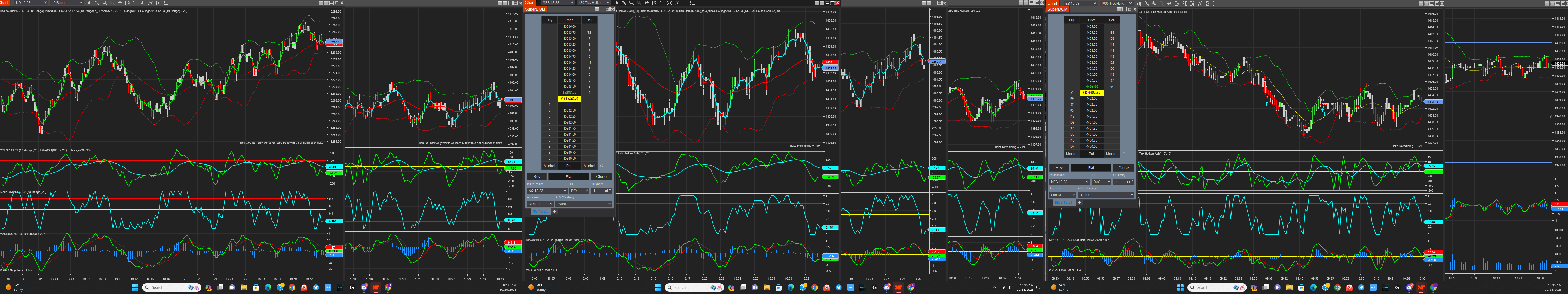Open bar type icon in MES chart toolbar

(x=617, y=3)
